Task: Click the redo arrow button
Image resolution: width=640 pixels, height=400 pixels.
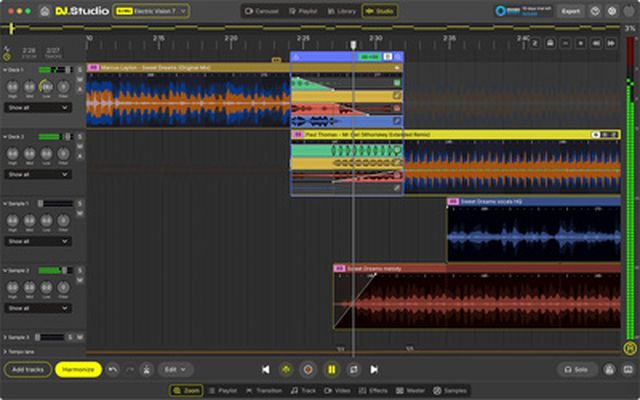Action: pyautogui.click(x=130, y=370)
